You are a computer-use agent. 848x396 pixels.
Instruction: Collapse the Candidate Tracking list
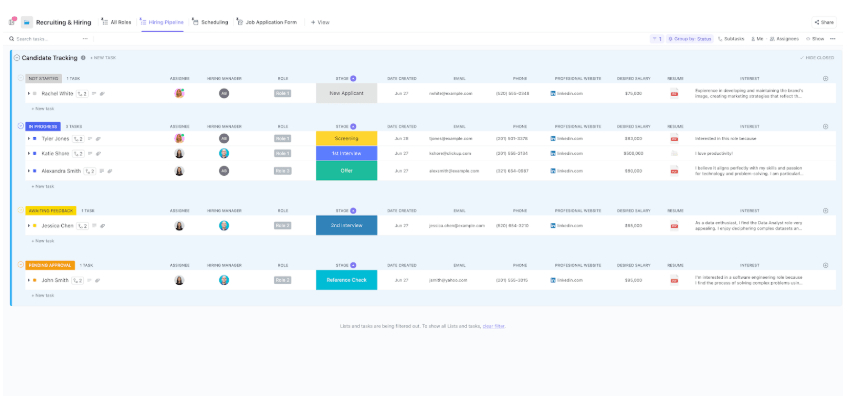point(17,58)
